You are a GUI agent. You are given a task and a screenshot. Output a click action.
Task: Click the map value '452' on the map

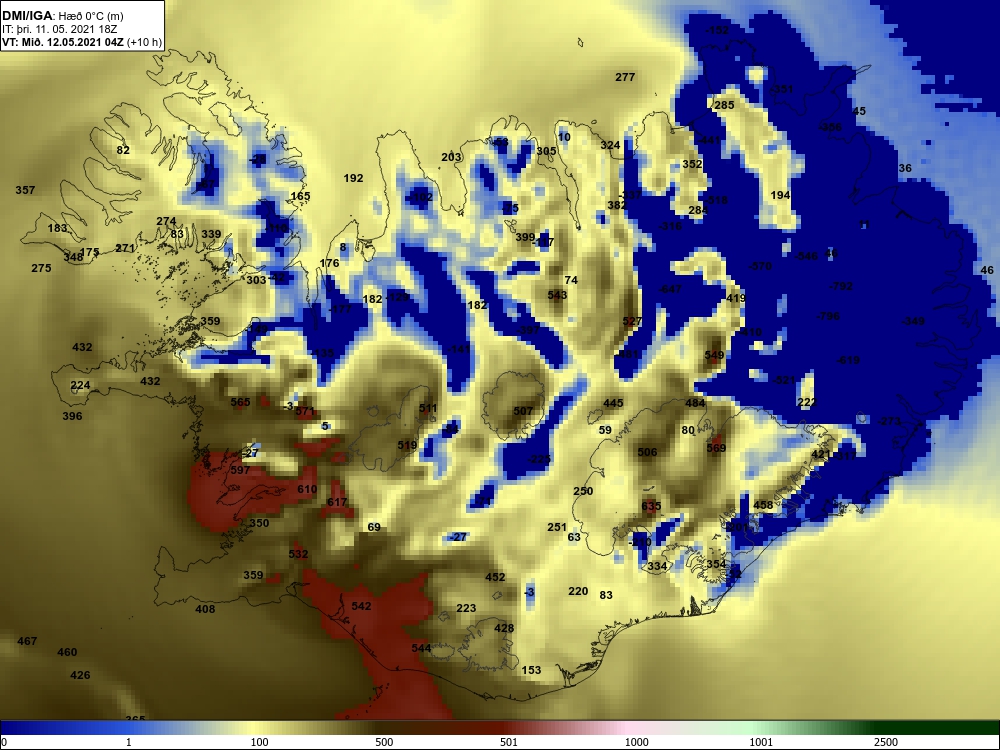point(495,577)
